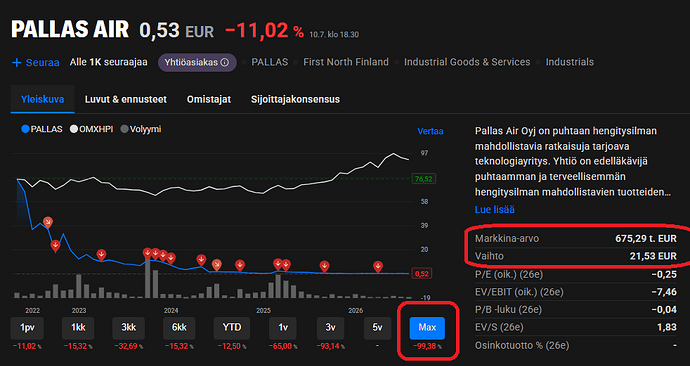Open First North Finland market link
Viewport: 690px width, 366px height.
coord(346,62)
